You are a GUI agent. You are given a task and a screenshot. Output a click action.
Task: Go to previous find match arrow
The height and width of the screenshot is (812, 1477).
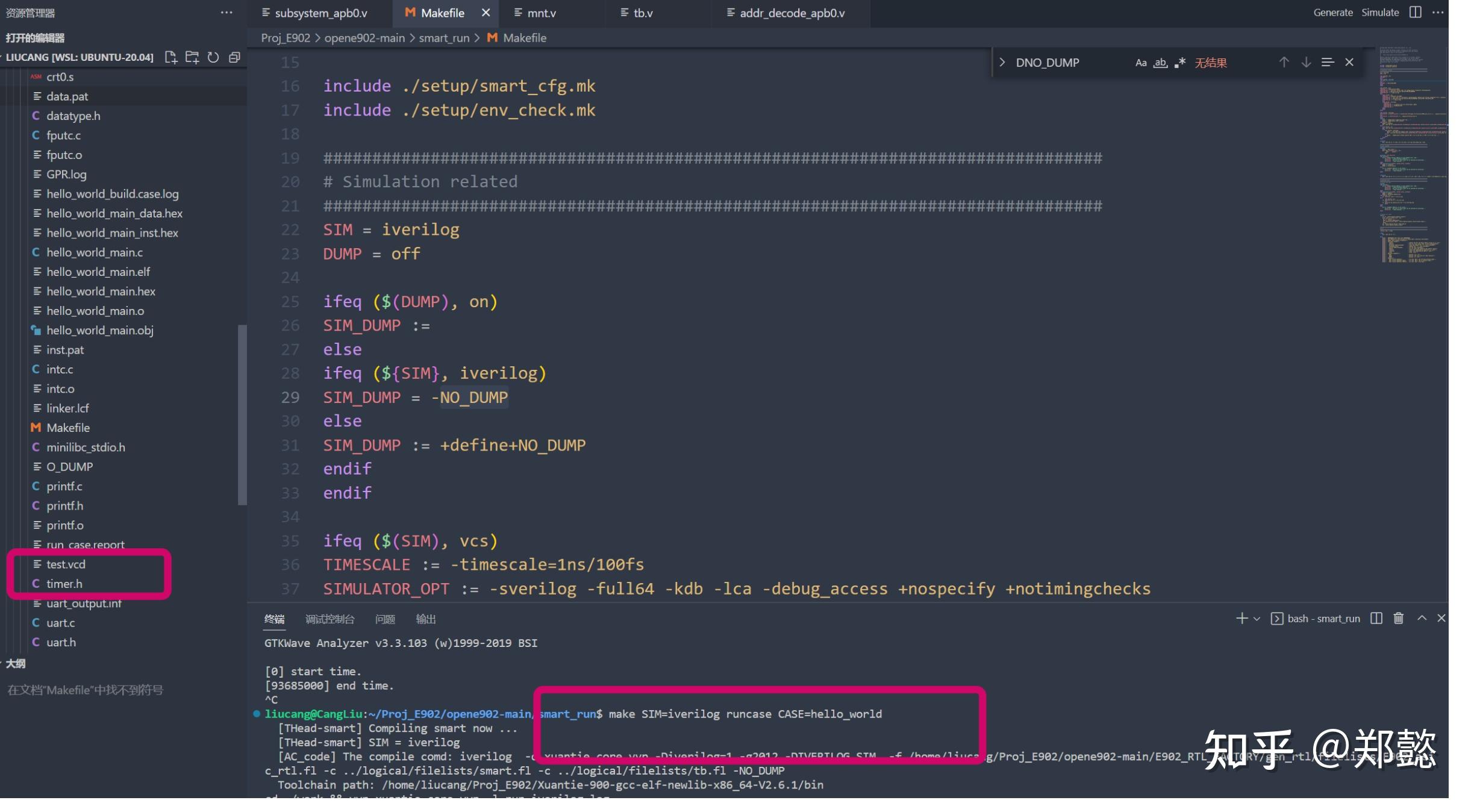[x=1284, y=62]
